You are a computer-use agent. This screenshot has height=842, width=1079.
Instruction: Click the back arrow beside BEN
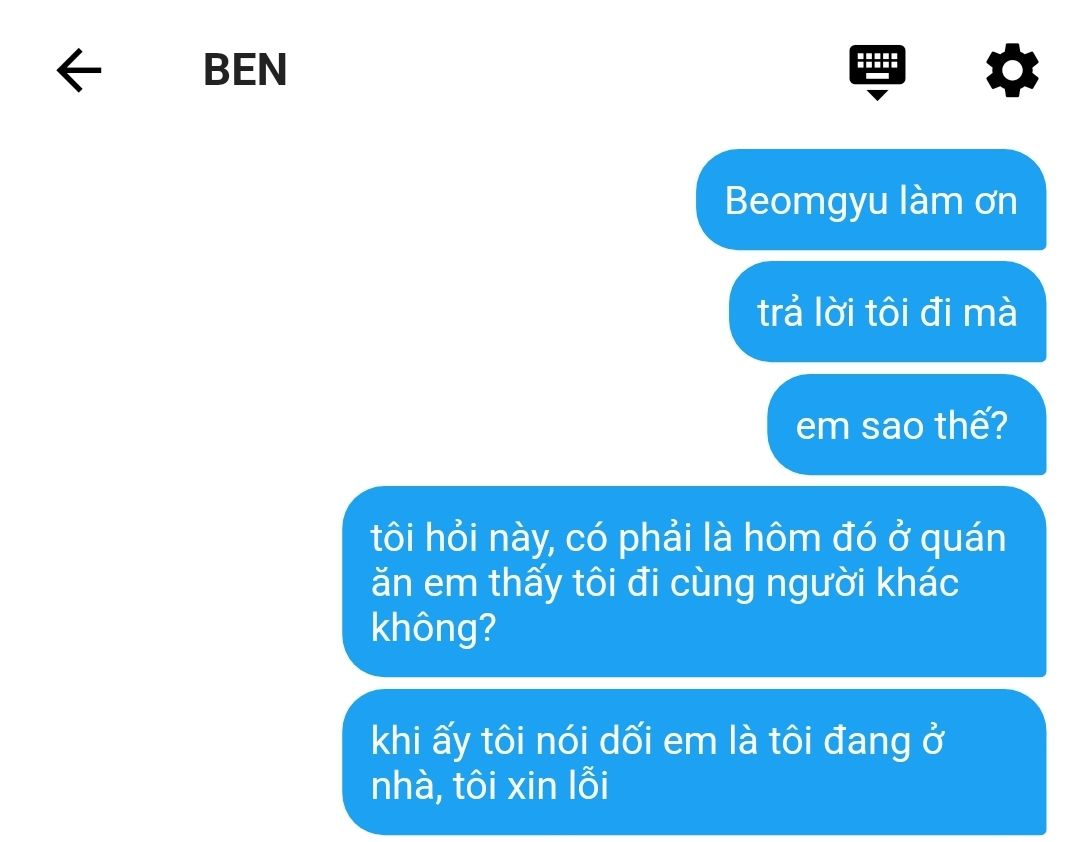(79, 70)
